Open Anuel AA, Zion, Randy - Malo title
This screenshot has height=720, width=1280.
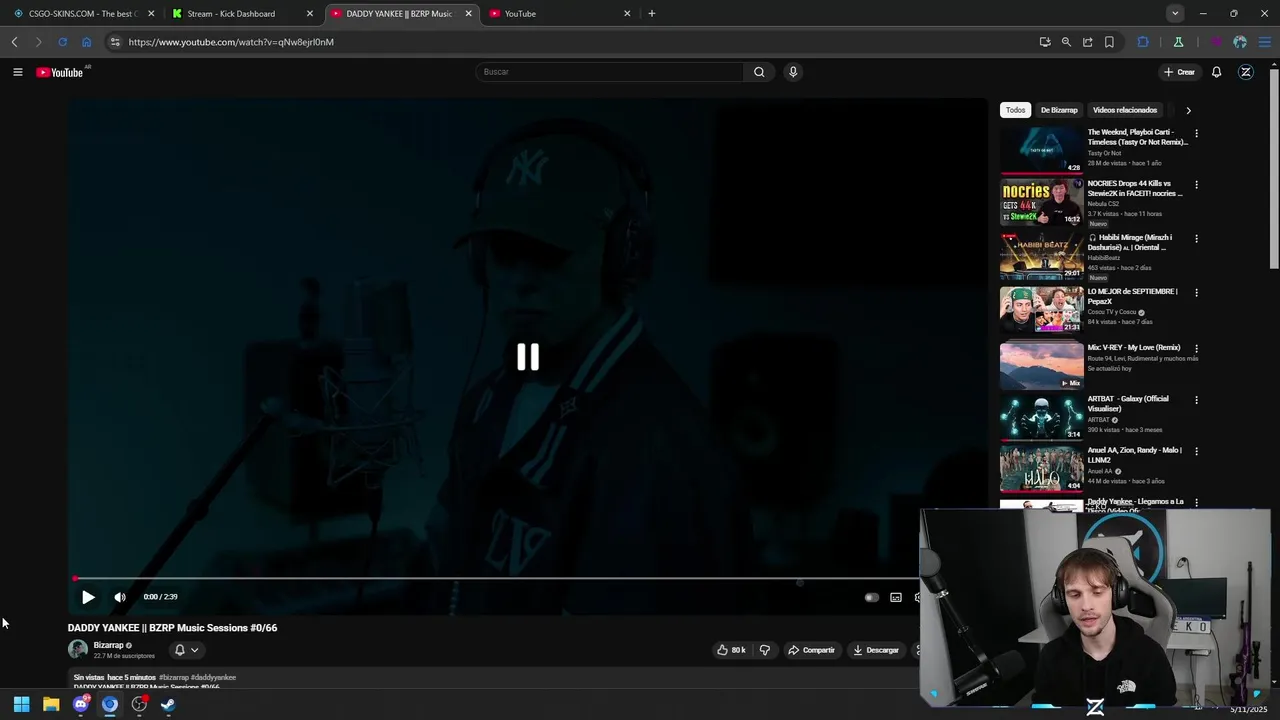pos(1135,455)
